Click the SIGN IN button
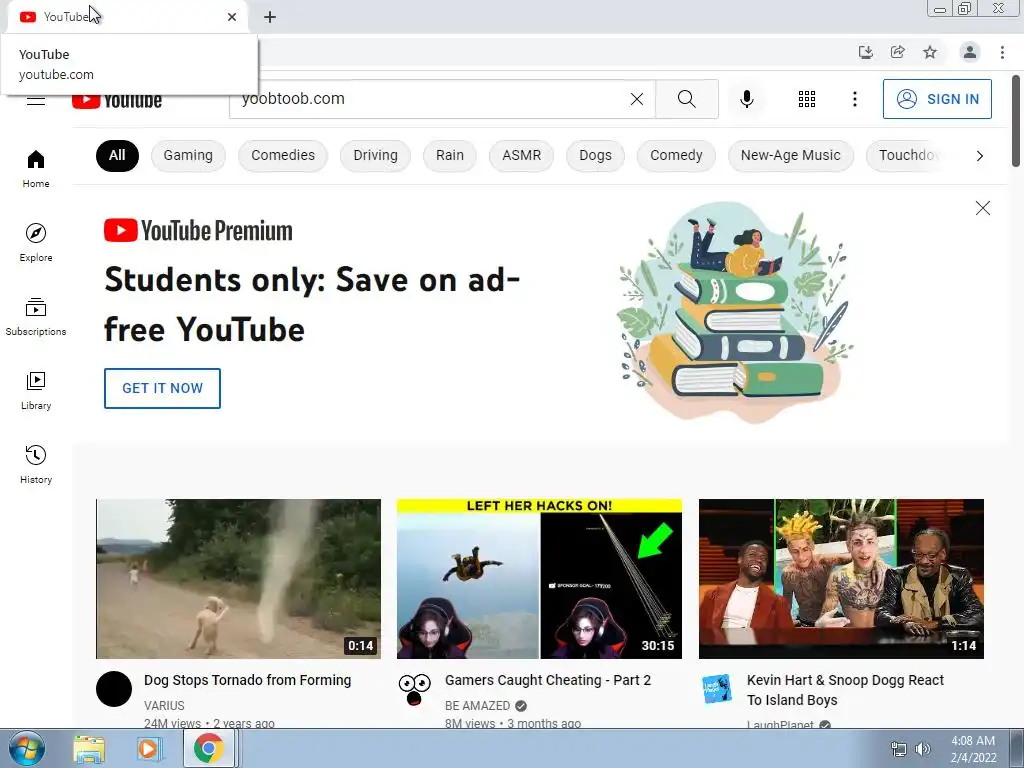This screenshot has width=1024, height=768. [x=937, y=99]
